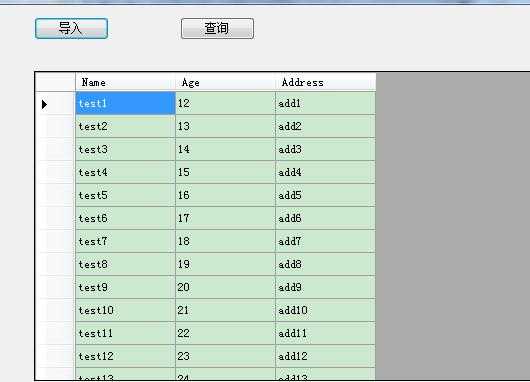Select the add6 address cell
Screen dimensions: 530x382
(326, 218)
